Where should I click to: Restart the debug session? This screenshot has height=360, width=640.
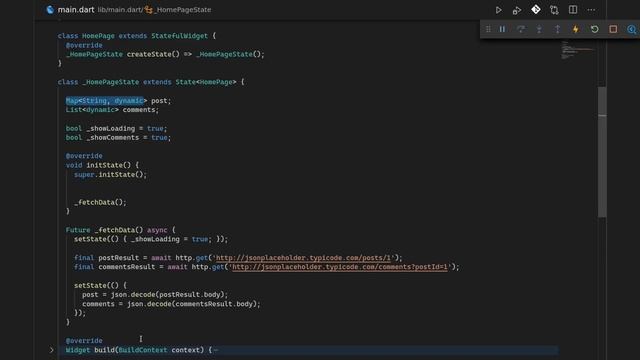[594, 29]
